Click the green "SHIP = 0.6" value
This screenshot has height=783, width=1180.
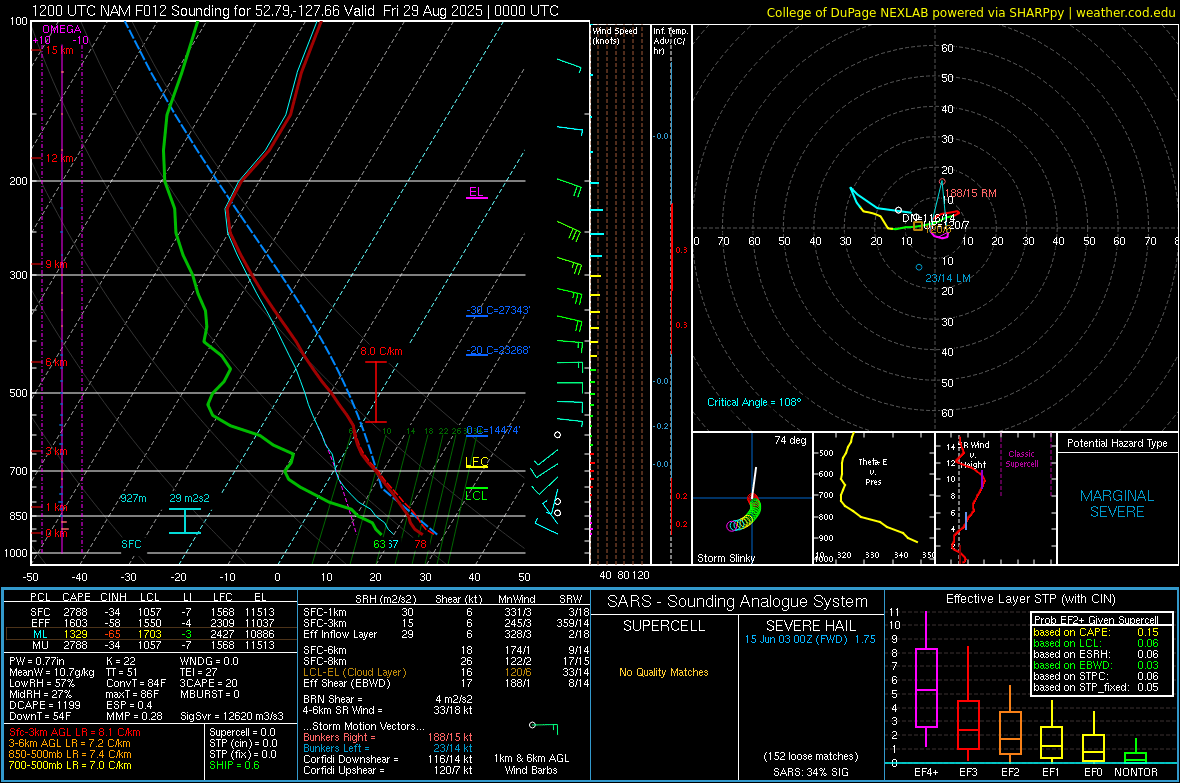234,765
